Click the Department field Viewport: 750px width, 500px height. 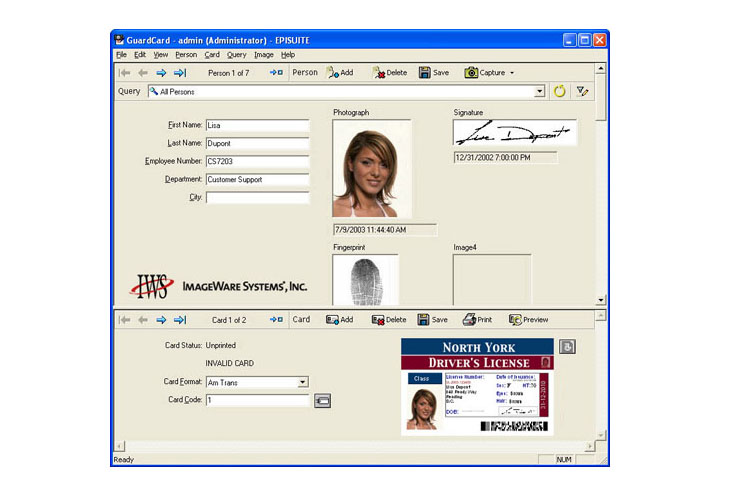pos(257,179)
